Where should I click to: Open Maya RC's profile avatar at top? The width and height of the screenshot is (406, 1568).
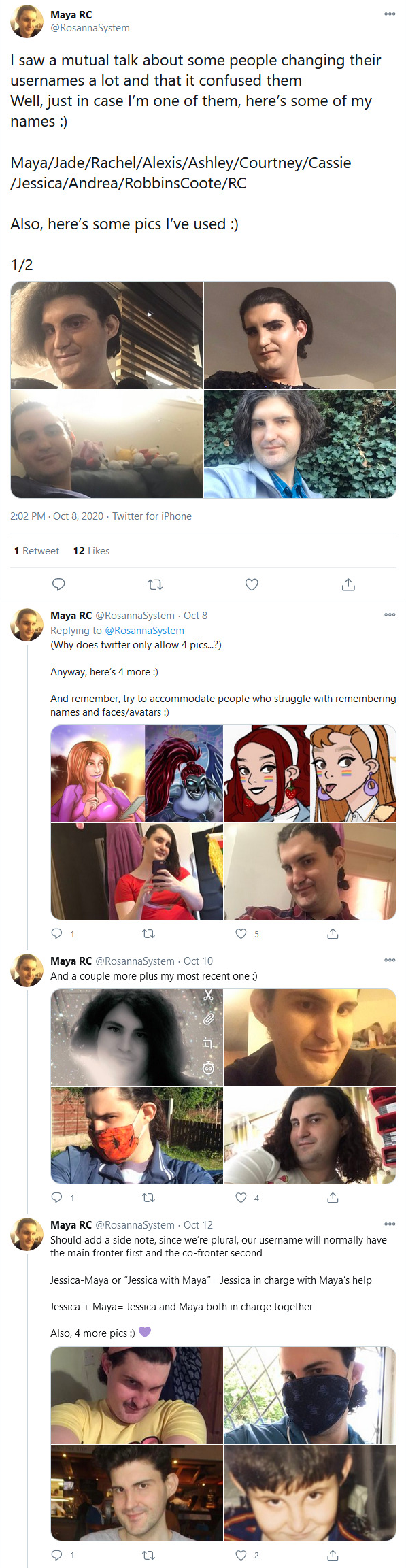(27, 21)
